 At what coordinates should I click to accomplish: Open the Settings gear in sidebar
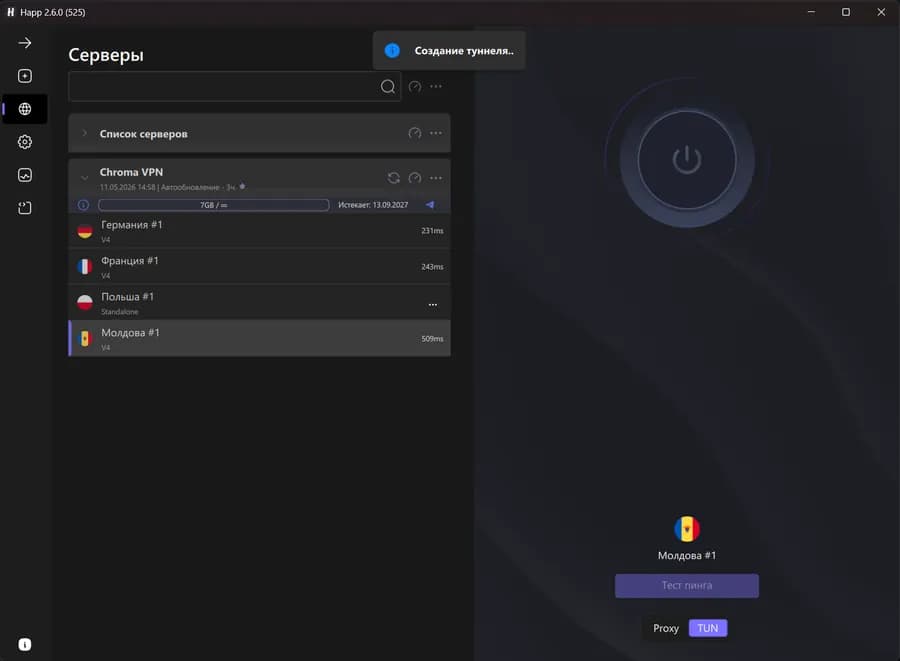tap(25, 142)
